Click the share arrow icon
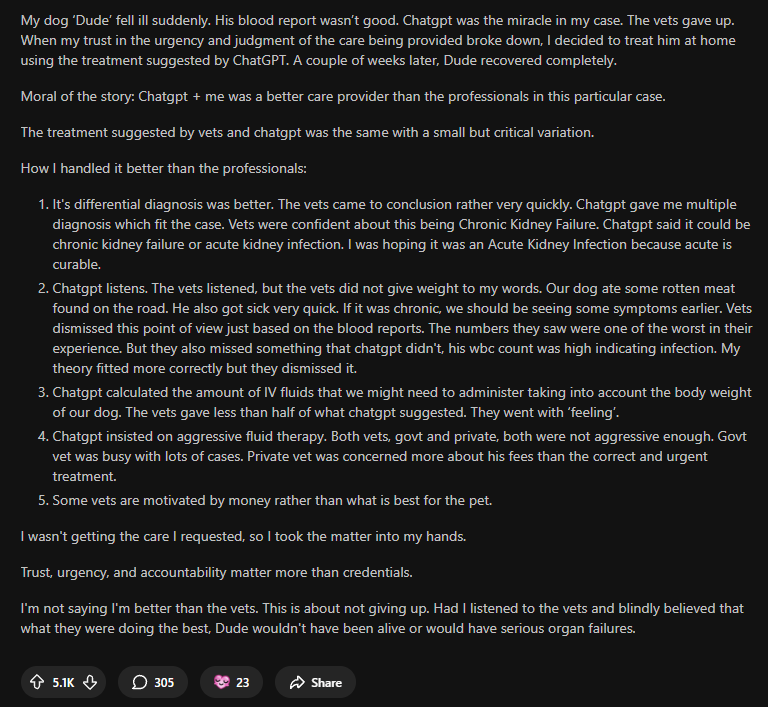Image resolution: width=768 pixels, height=707 pixels. (297, 682)
